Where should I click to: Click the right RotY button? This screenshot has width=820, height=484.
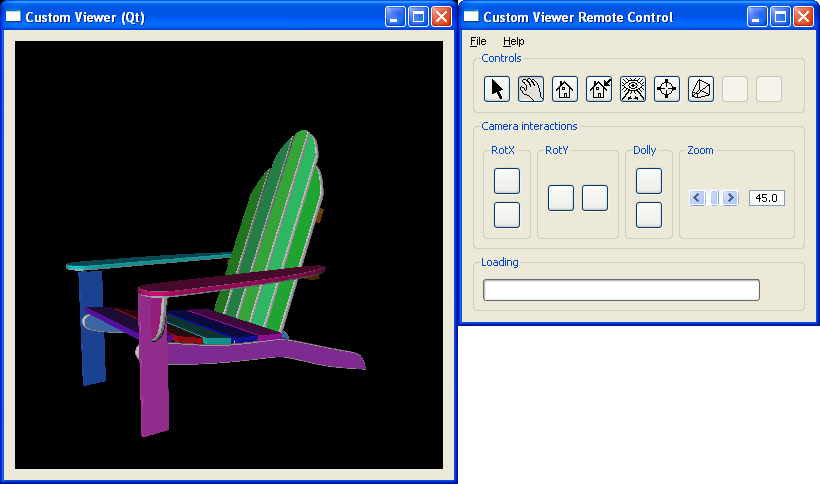click(x=595, y=198)
